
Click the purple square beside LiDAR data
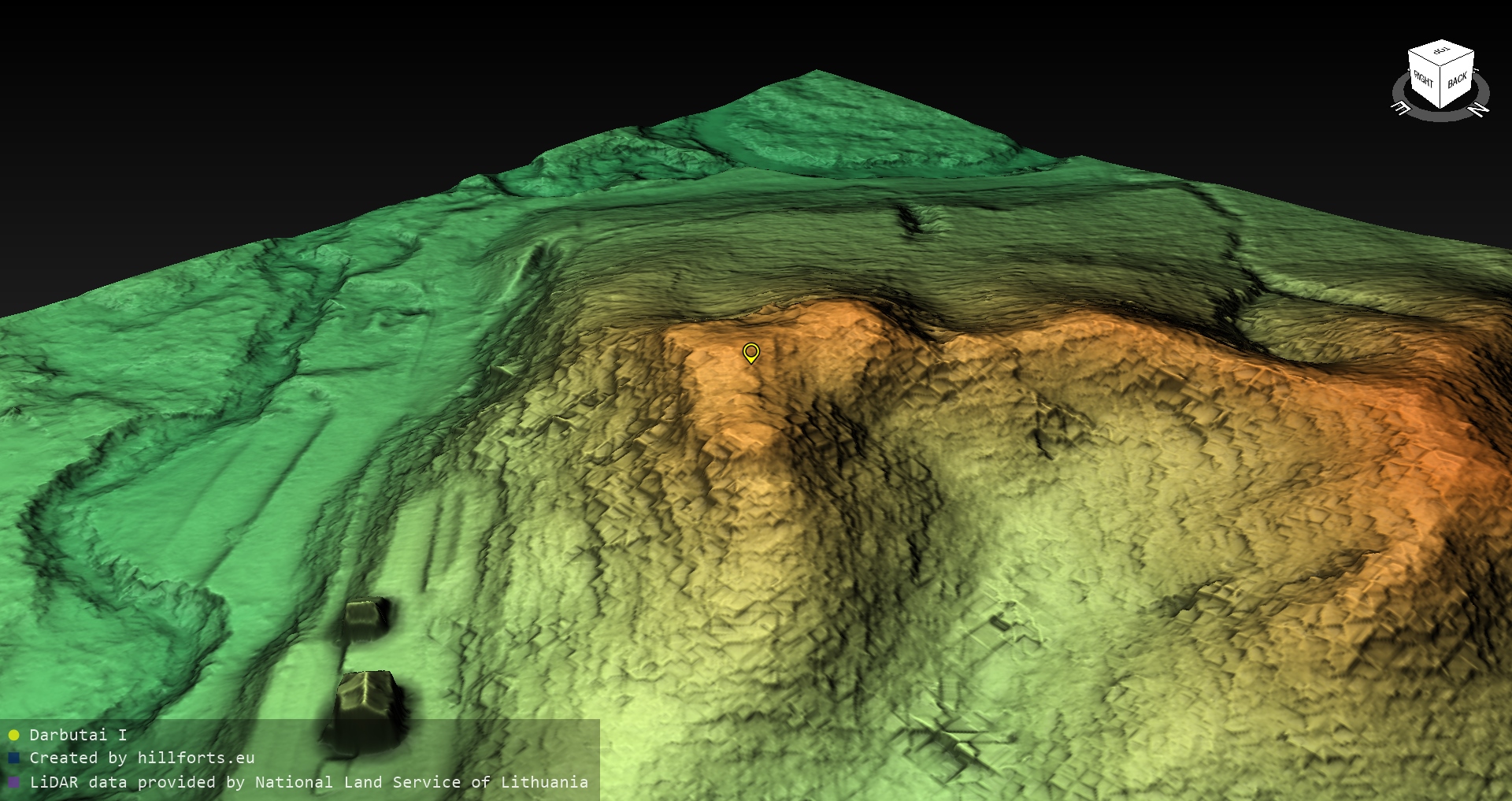coord(13,783)
